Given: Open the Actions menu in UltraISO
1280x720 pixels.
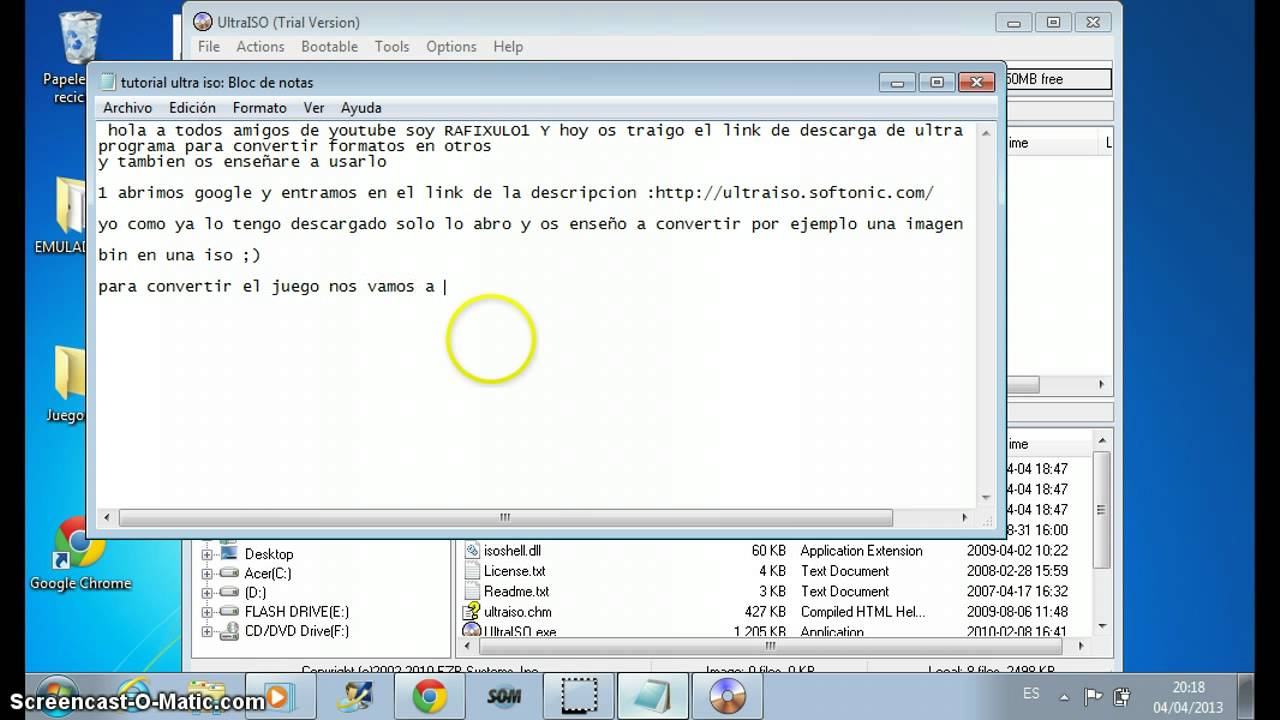Looking at the screenshot, I should [260, 46].
